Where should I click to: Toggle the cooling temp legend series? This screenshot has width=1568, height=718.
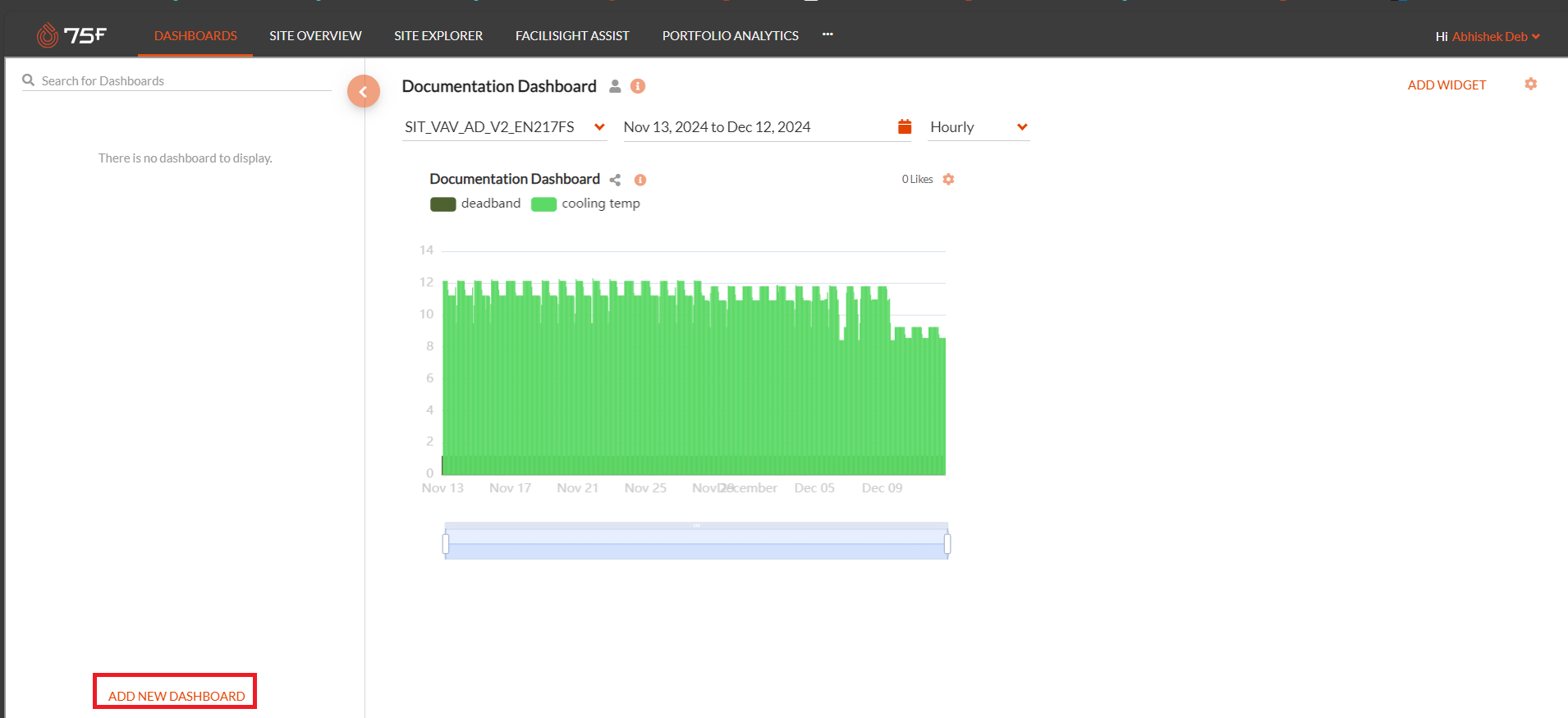click(x=585, y=204)
